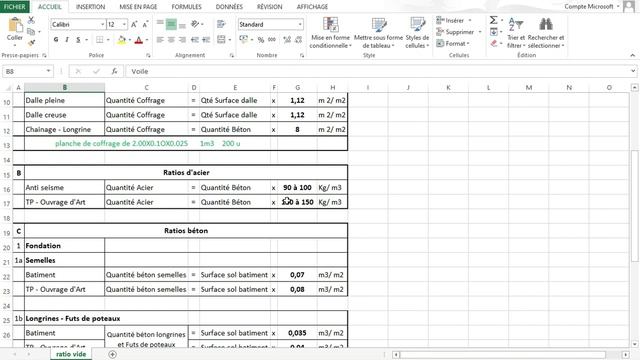This screenshot has height=360, width=640.
Task: Select the ratio vide sheet tab
Action: click(x=71, y=354)
